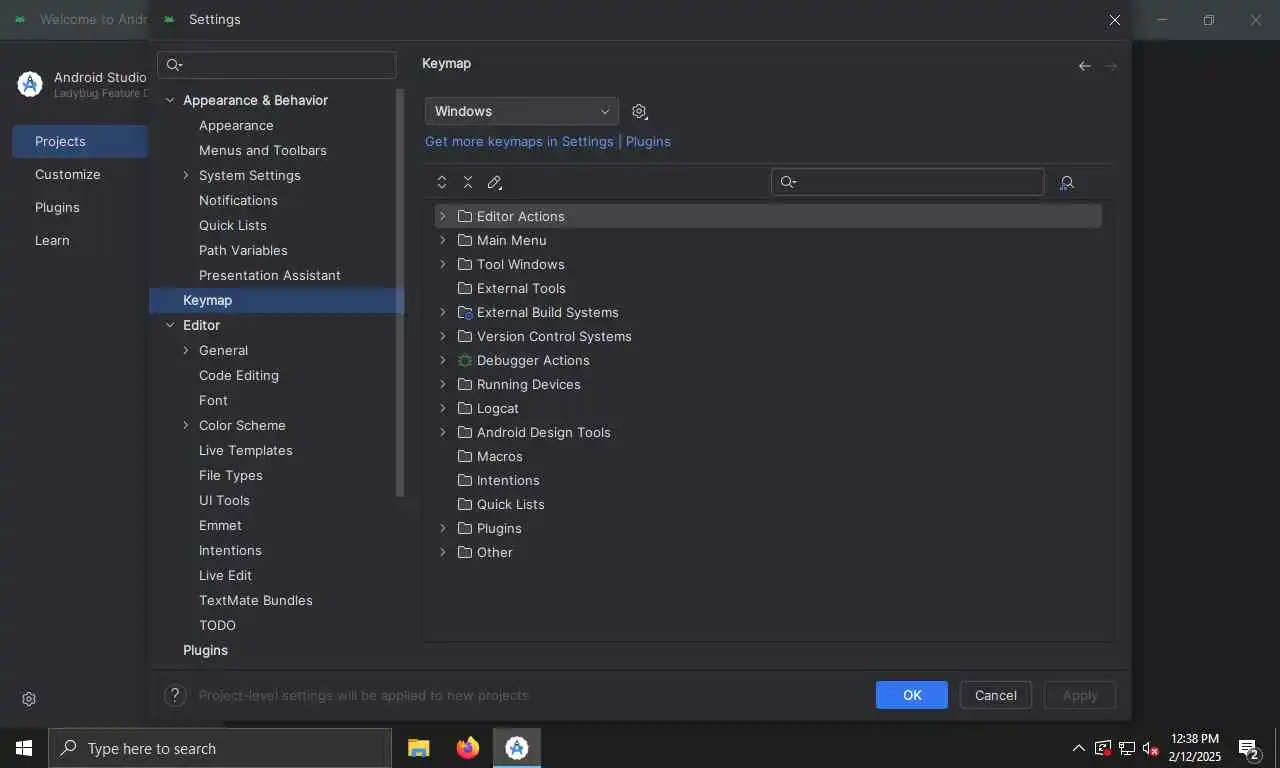The image size is (1280, 768).
Task: Expand the Tool Windows group
Action: (443, 264)
